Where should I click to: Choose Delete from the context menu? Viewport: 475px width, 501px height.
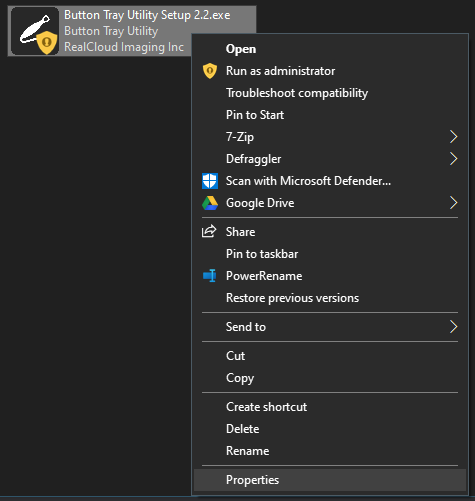pyautogui.click(x=330, y=429)
